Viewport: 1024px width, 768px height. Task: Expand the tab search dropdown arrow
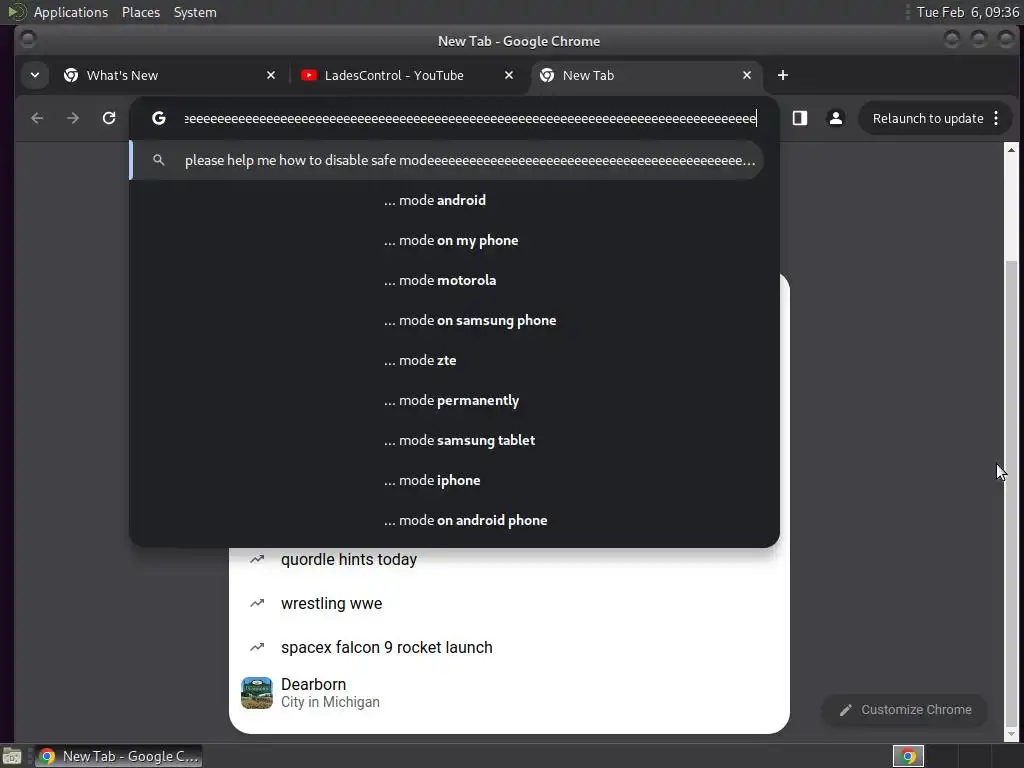point(35,75)
